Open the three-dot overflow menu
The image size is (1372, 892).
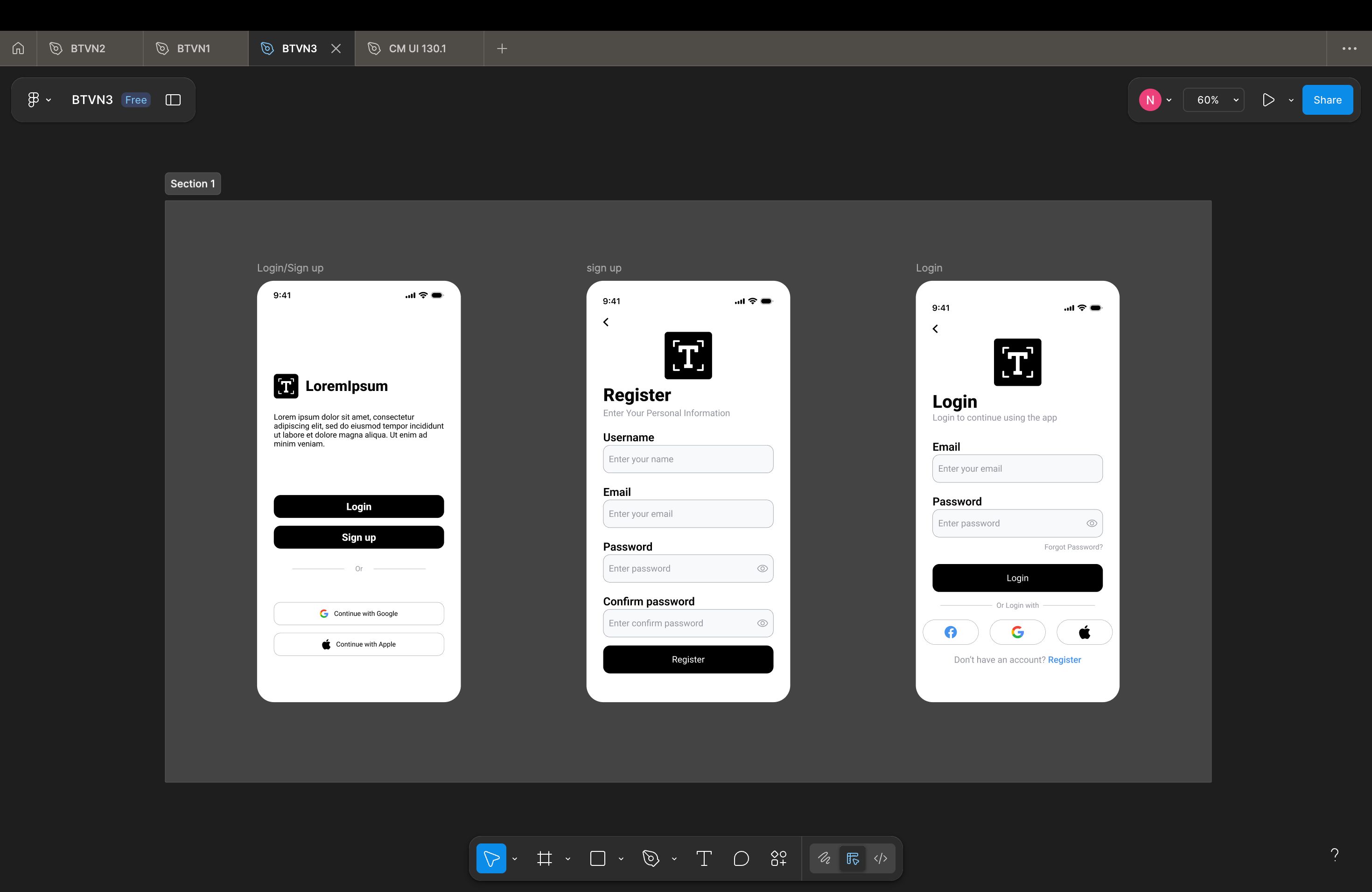[1350, 49]
